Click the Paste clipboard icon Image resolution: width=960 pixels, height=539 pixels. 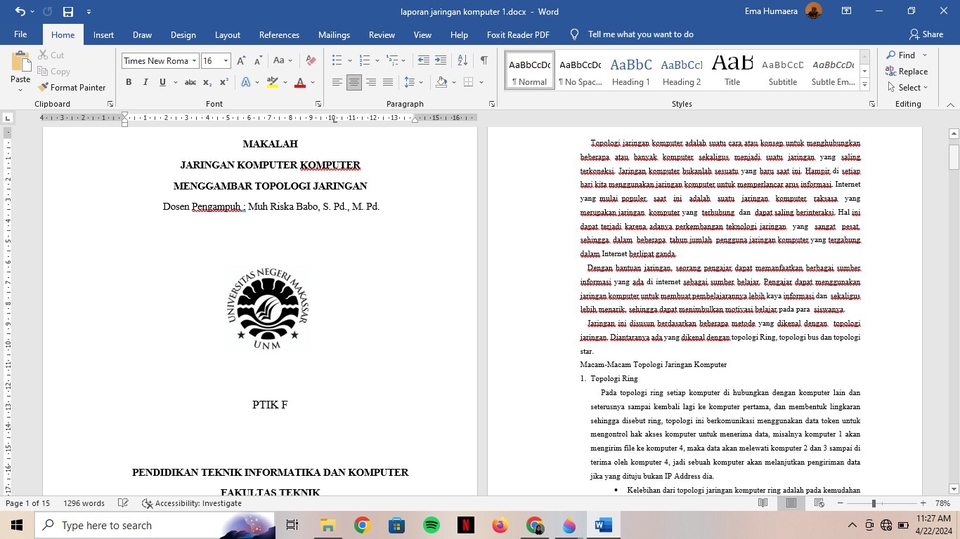[20, 62]
